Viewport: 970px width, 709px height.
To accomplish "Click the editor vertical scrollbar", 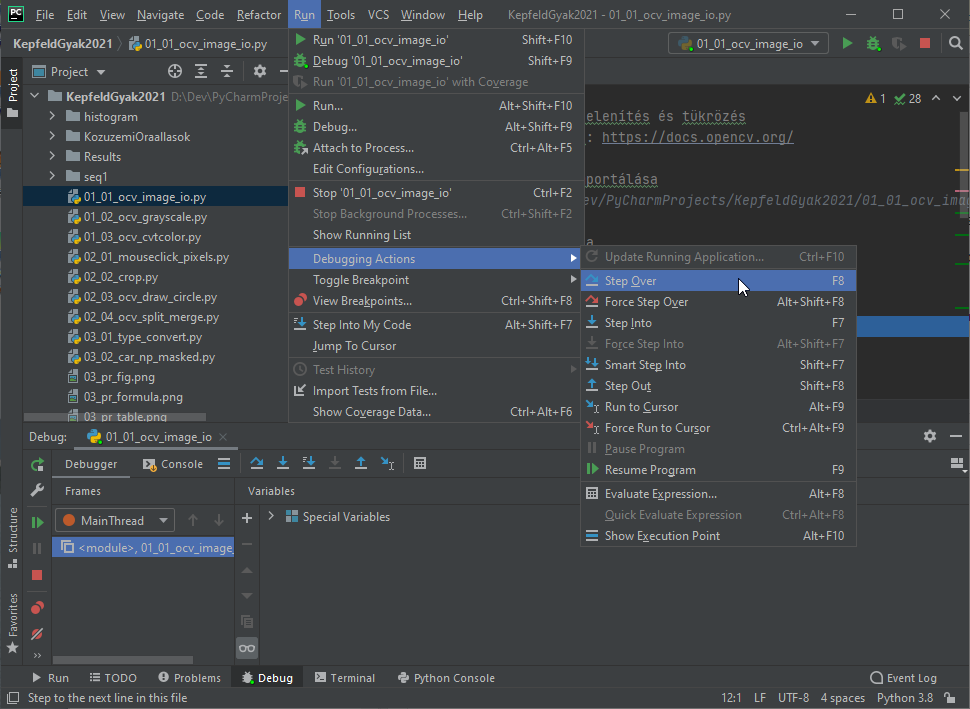I will (964, 166).
